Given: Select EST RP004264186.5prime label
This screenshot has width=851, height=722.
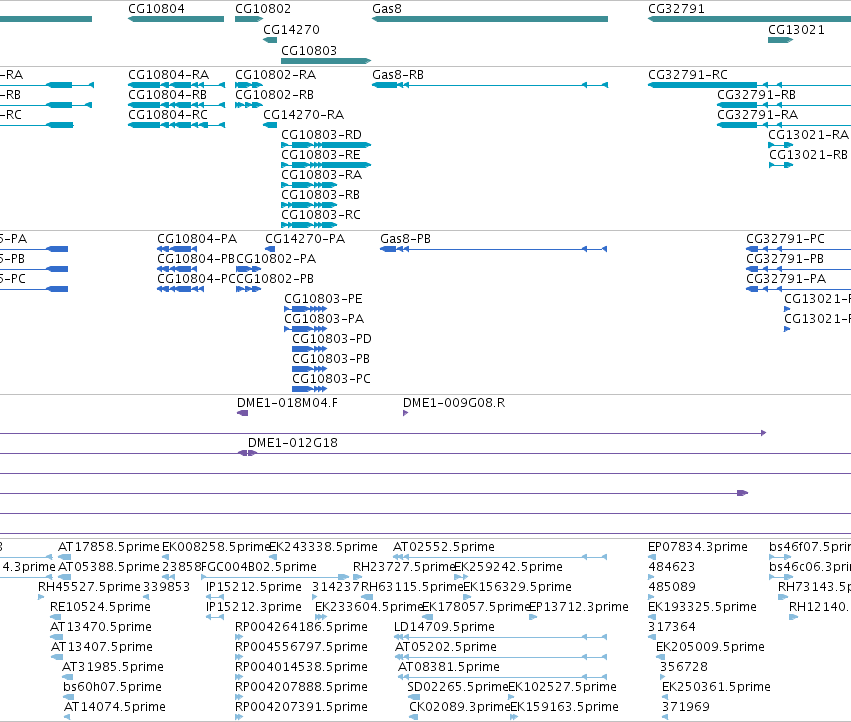Looking at the screenshot, I should pos(301,628).
